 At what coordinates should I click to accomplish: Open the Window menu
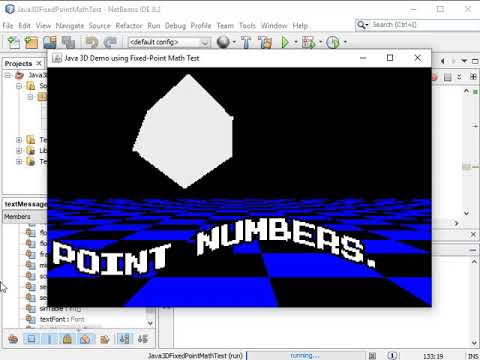(274, 26)
